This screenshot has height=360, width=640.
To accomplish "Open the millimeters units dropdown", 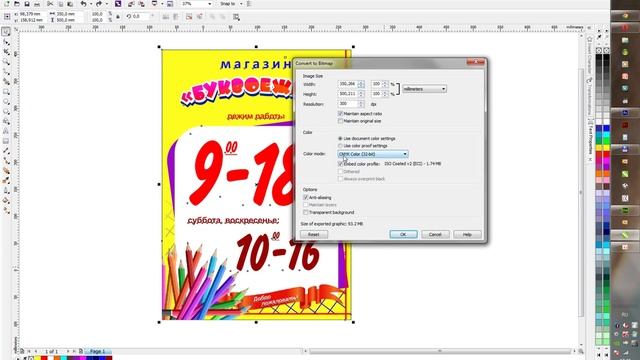I will click(x=424, y=89).
